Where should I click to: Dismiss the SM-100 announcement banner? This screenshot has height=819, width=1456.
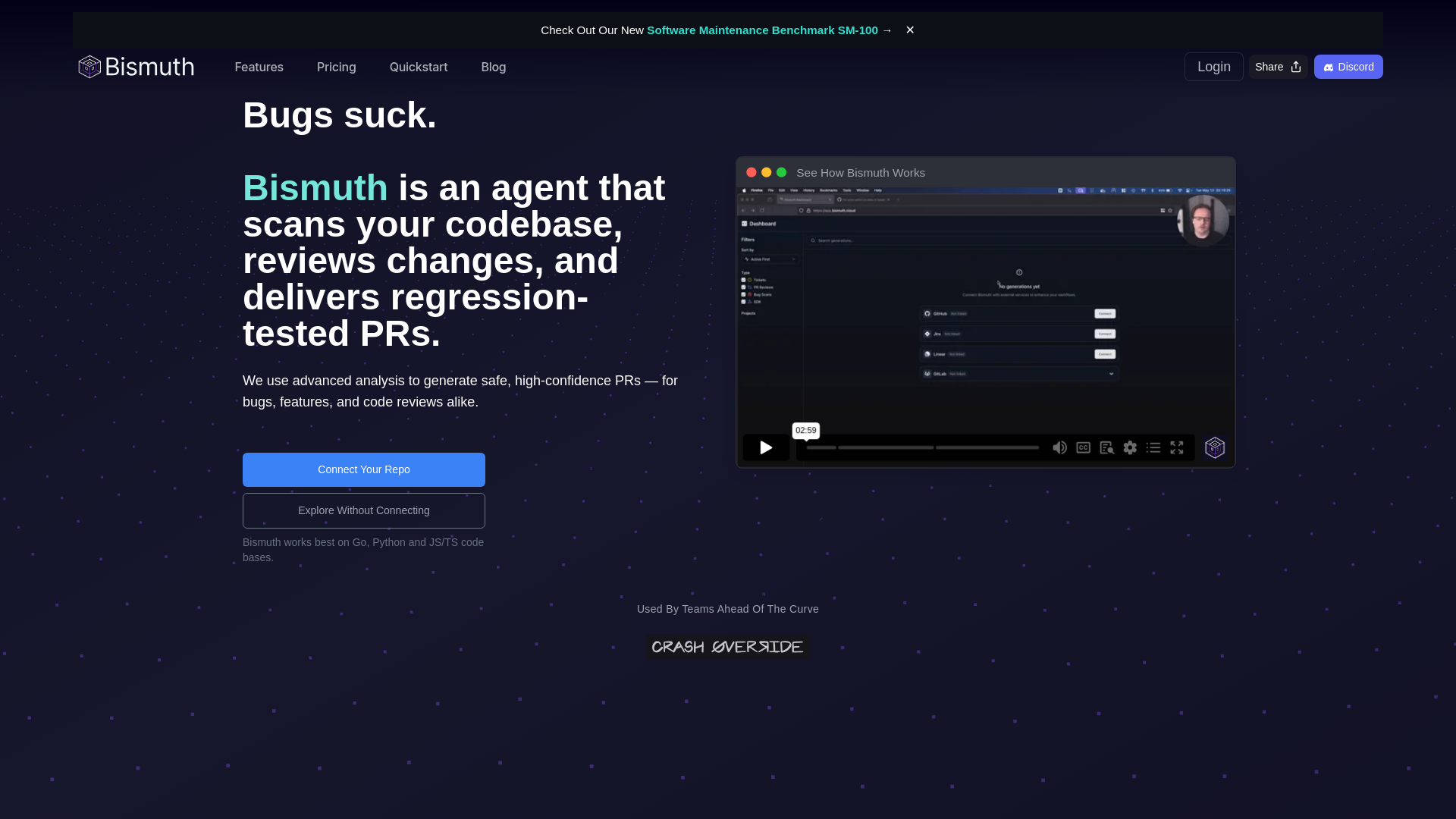(x=910, y=30)
